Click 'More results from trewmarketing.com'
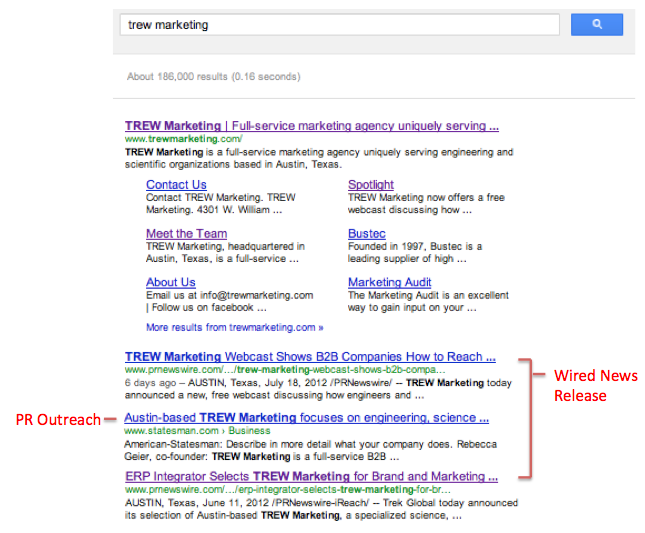This screenshot has height=533, width=645. pos(234,327)
